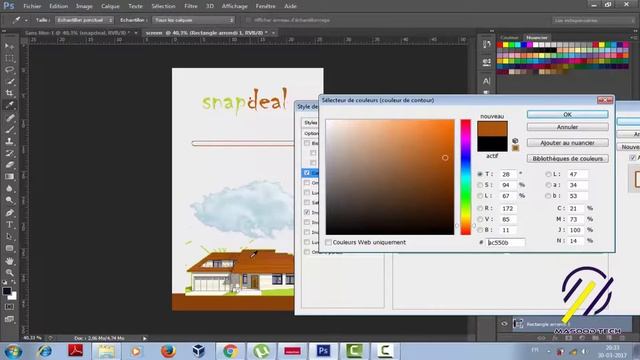The image size is (640, 360).
Task: Select the Lasso tool
Action: point(9,70)
